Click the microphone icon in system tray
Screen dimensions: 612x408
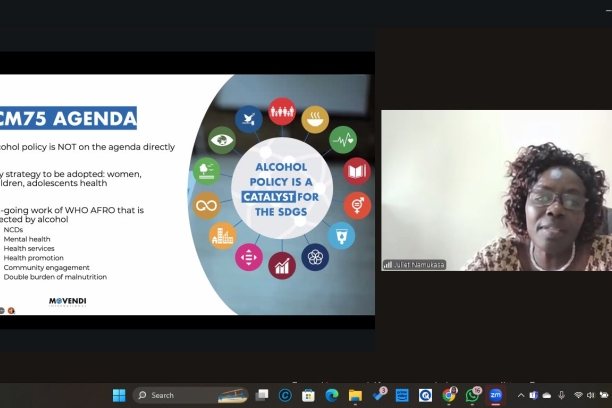562,395
